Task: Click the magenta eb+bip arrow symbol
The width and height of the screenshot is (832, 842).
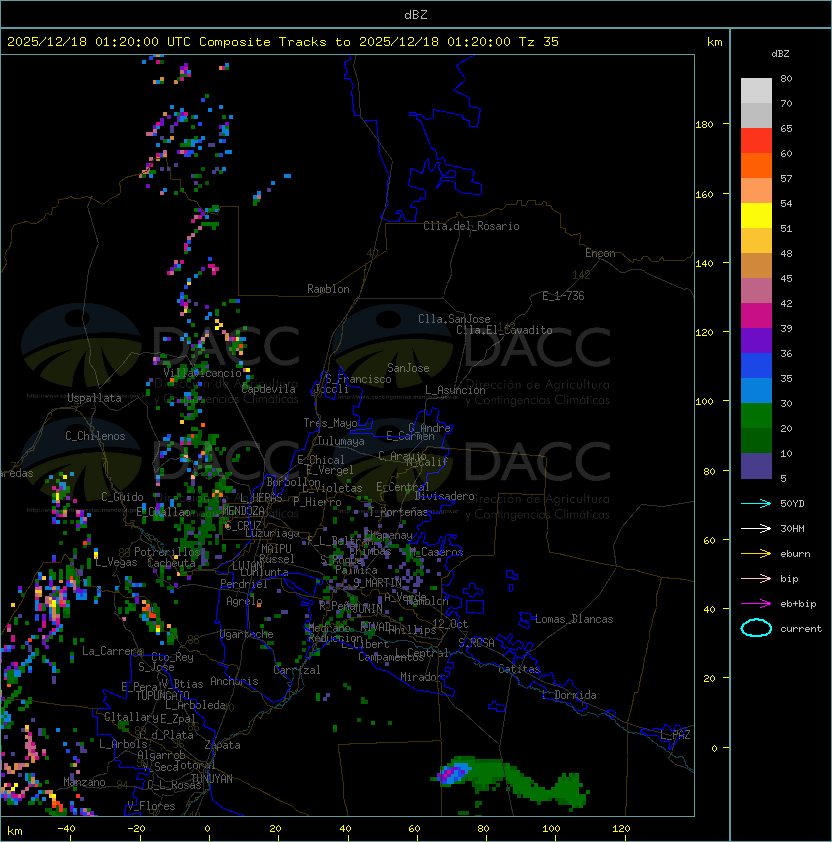Action: tap(756, 604)
